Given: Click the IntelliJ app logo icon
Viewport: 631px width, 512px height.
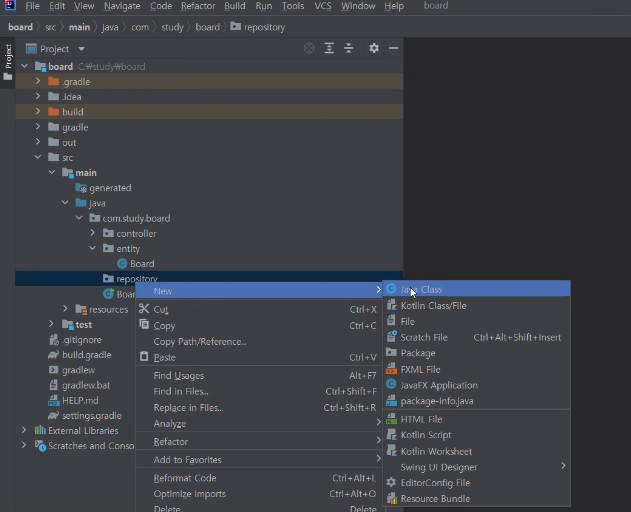Looking at the screenshot, I should pos(10,5).
